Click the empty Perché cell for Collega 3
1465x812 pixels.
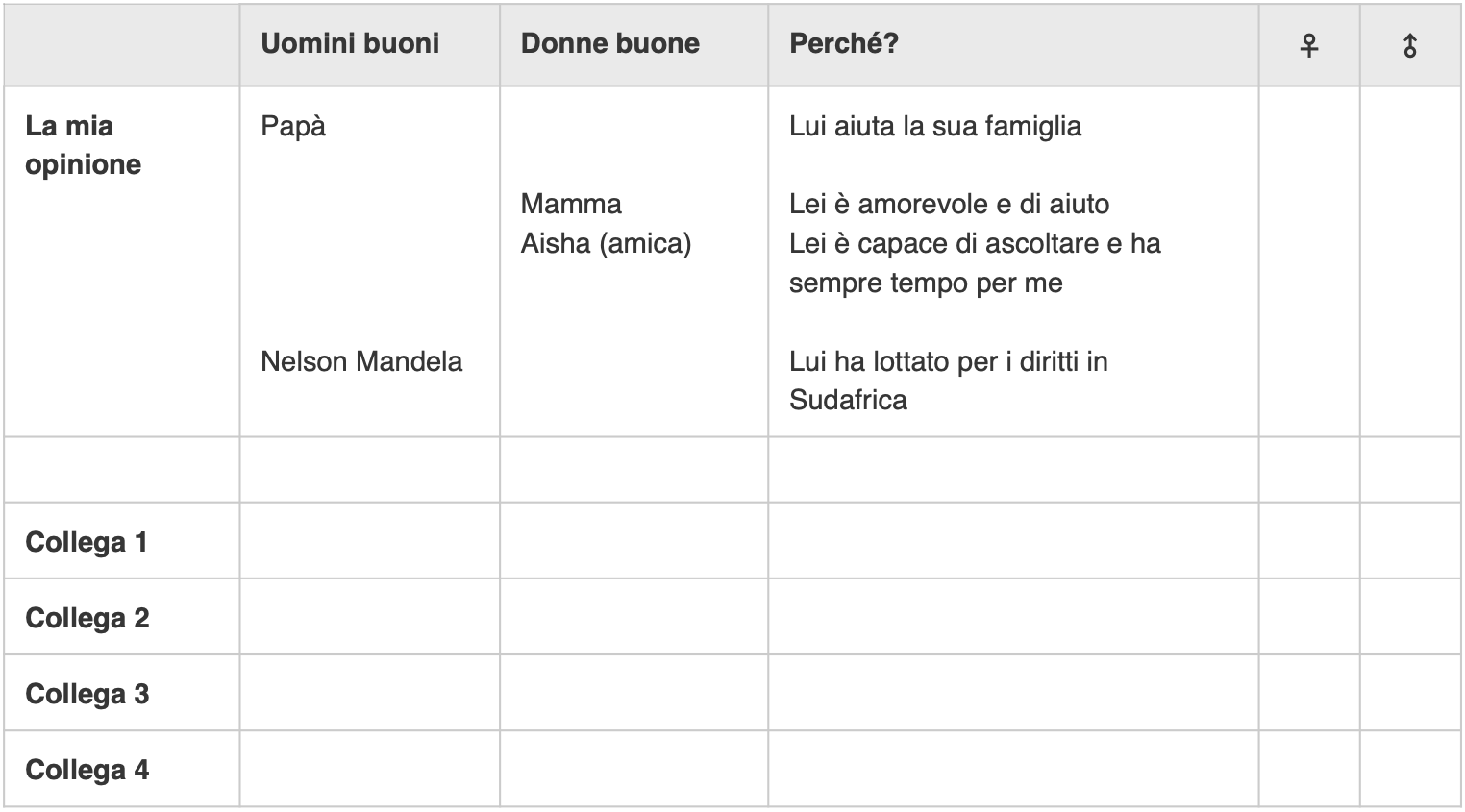pyautogui.click(x=1012, y=694)
